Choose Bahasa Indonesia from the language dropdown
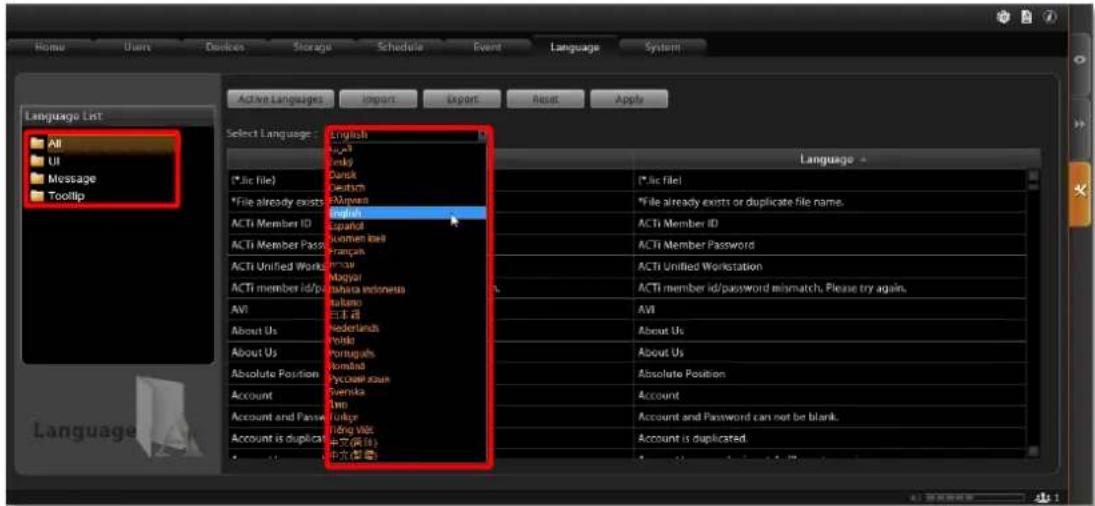 pos(408,290)
